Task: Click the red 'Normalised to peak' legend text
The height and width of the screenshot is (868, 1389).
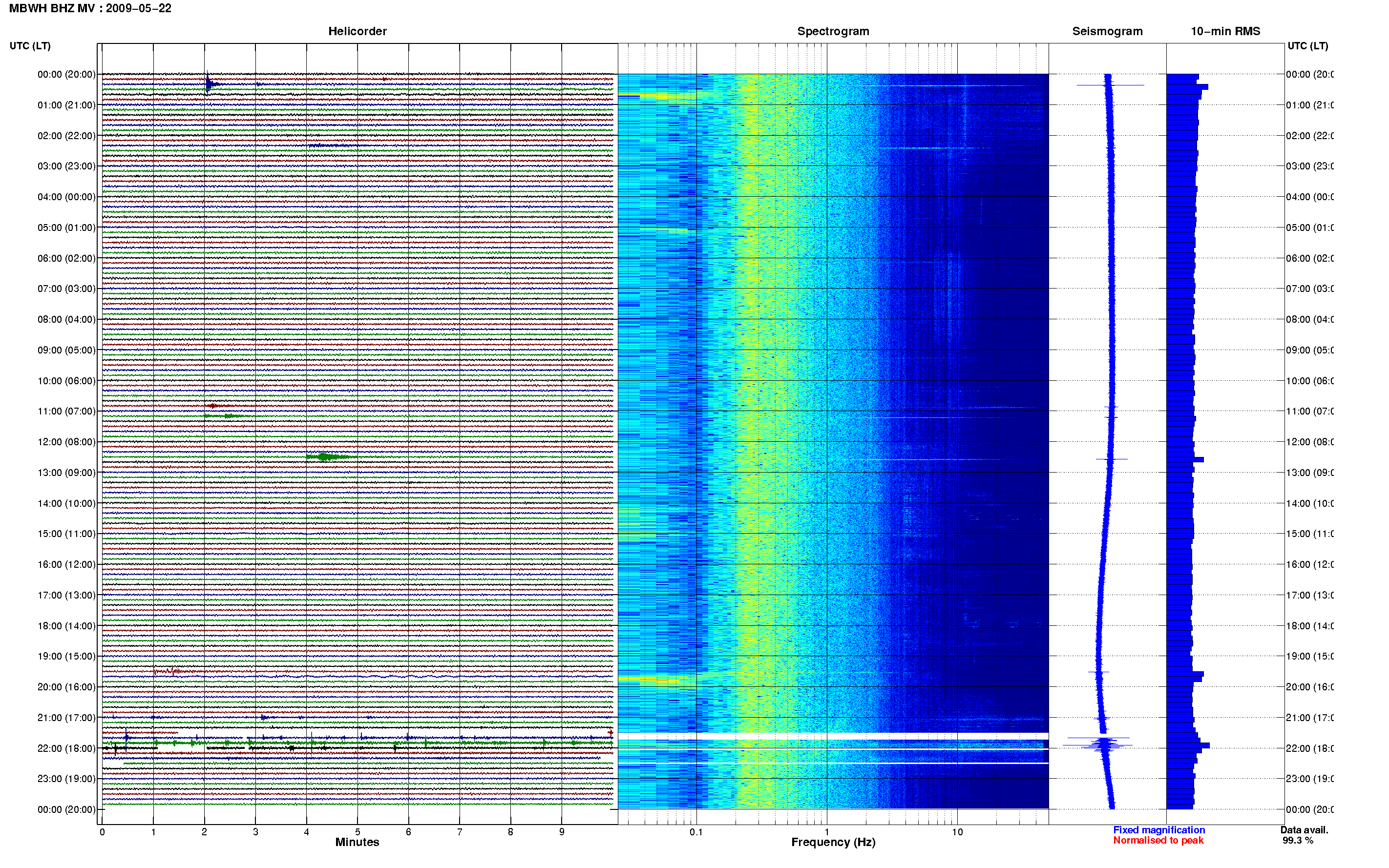Action: [1158, 841]
